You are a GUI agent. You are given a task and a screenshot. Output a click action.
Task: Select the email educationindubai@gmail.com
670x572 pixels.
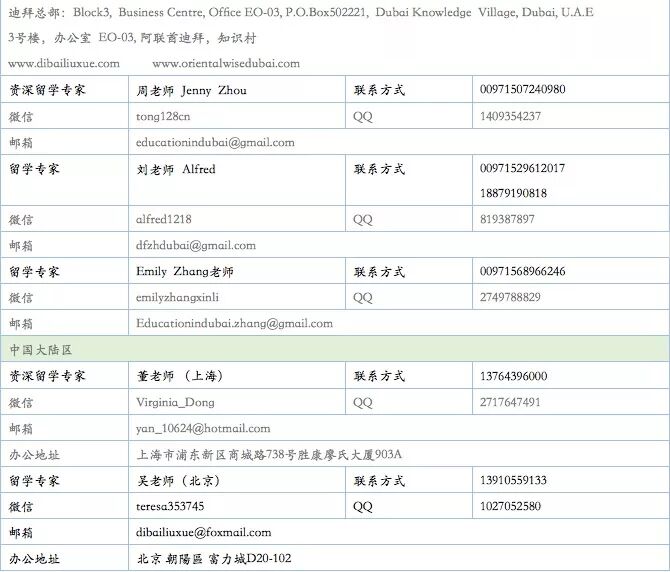[x=215, y=143]
